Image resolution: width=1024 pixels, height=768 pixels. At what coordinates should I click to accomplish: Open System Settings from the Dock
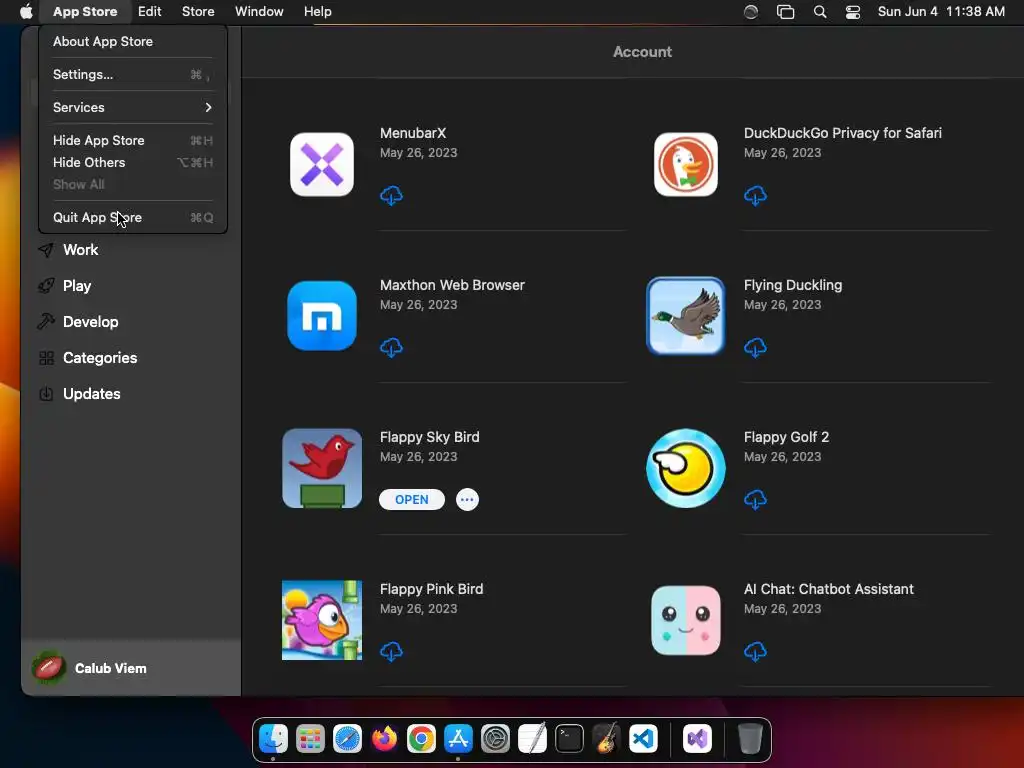tap(496, 739)
